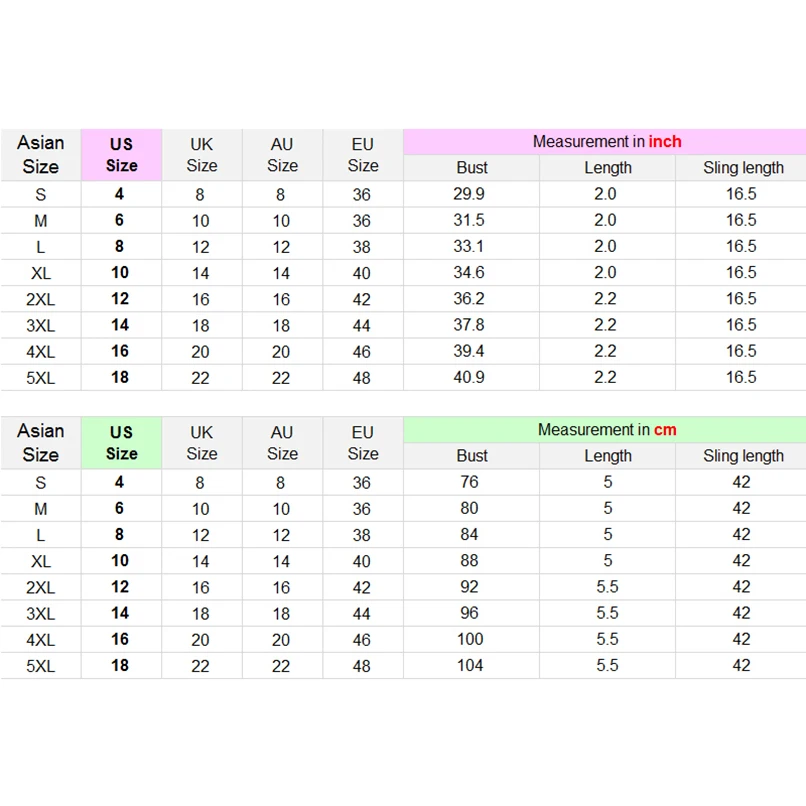806x806 pixels.
Task: Click Sling length header in inch table
Action: 742,168
